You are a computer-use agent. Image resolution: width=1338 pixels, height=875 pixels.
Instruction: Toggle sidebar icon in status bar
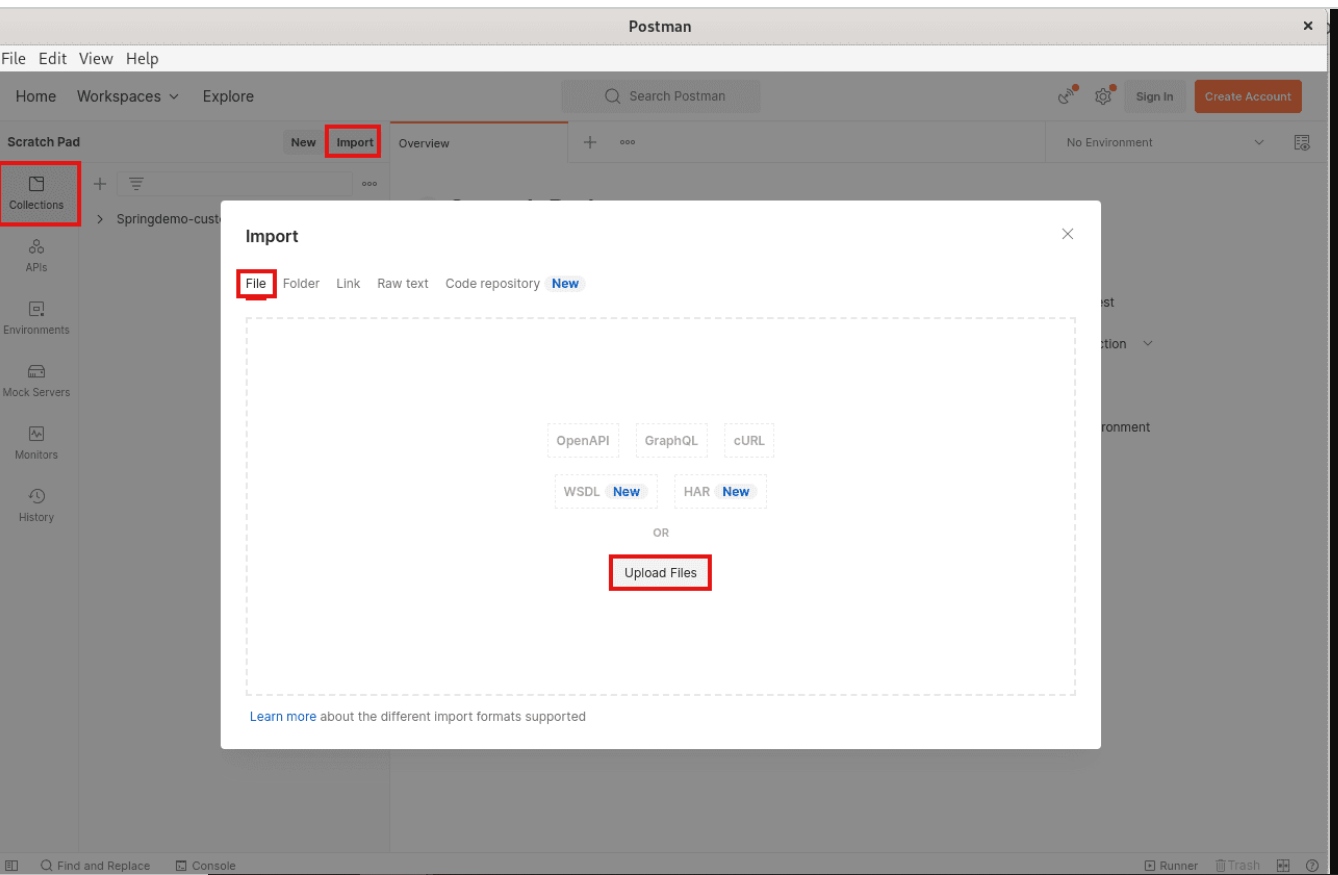coord(12,865)
